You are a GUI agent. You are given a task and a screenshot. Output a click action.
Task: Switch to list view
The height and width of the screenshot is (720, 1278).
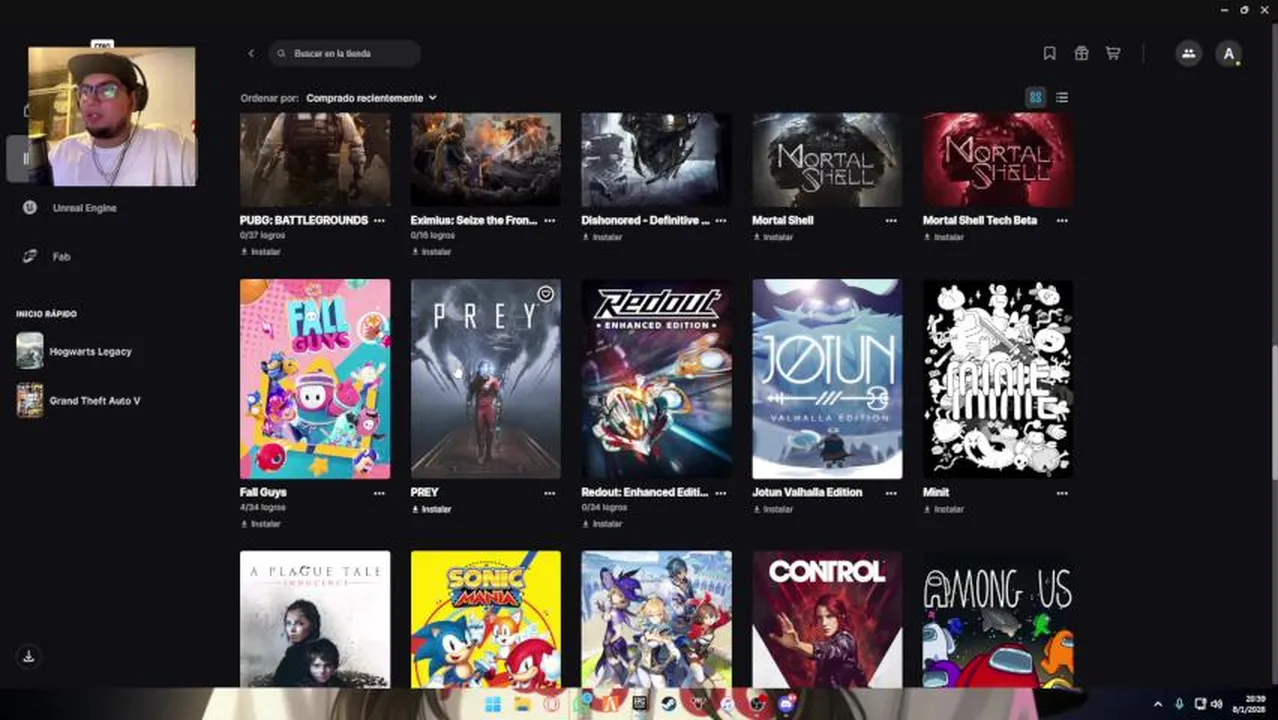click(x=1062, y=97)
